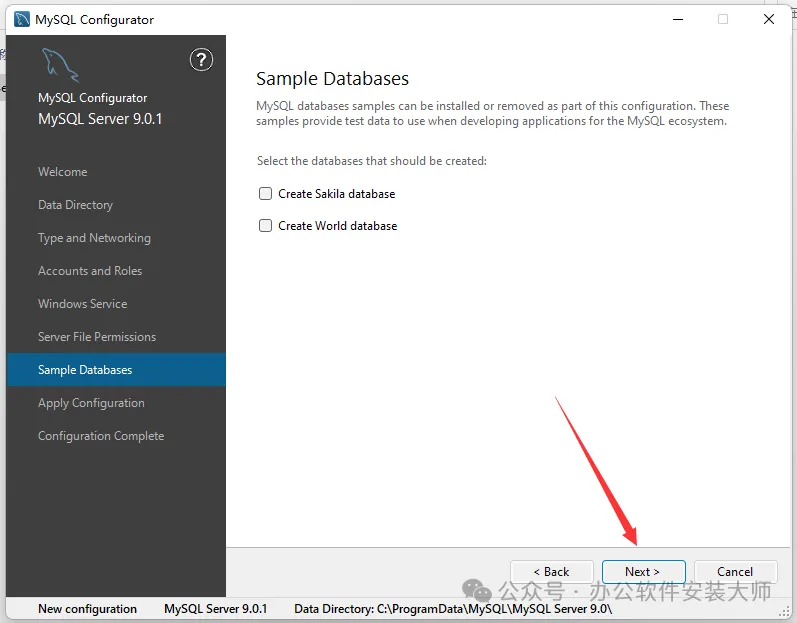Image resolution: width=797 pixels, height=623 pixels.
Task: Minimize the MySQL Configurator window
Action: 678,20
